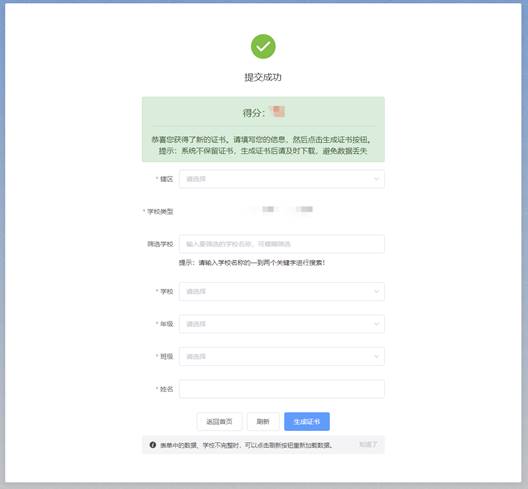Click the green certificate notice message
Screen dimensions: 528x489
coord(263,145)
